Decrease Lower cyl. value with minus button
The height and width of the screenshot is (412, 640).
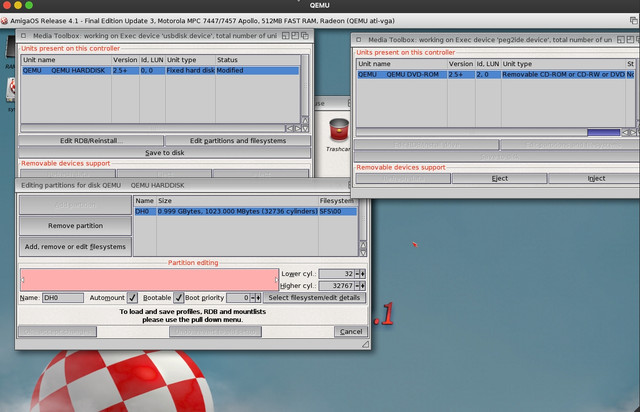click(357, 274)
